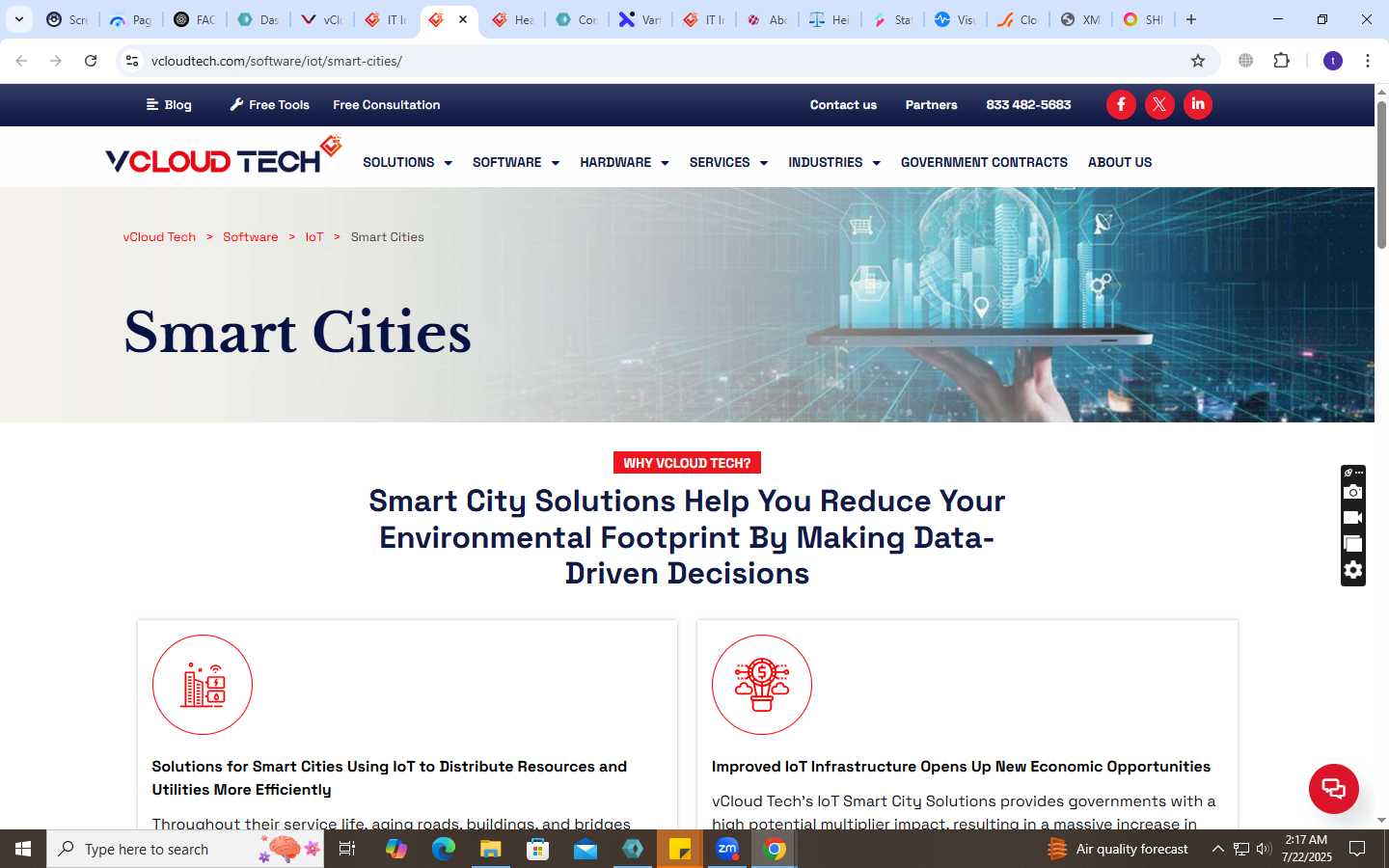Expand the INDUSTRIES menu
This screenshot has width=1389, height=868.
[834, 162]
